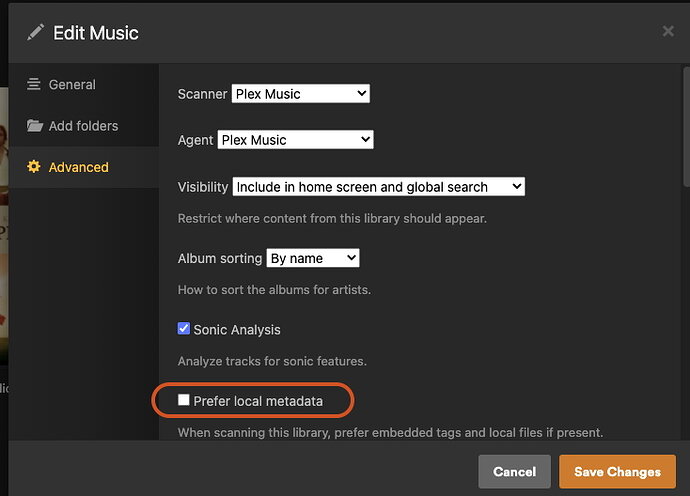The image size is (690, 496).
Task: Click the 'Prefer local metadata' label text
Action: (x=258, y=401)
